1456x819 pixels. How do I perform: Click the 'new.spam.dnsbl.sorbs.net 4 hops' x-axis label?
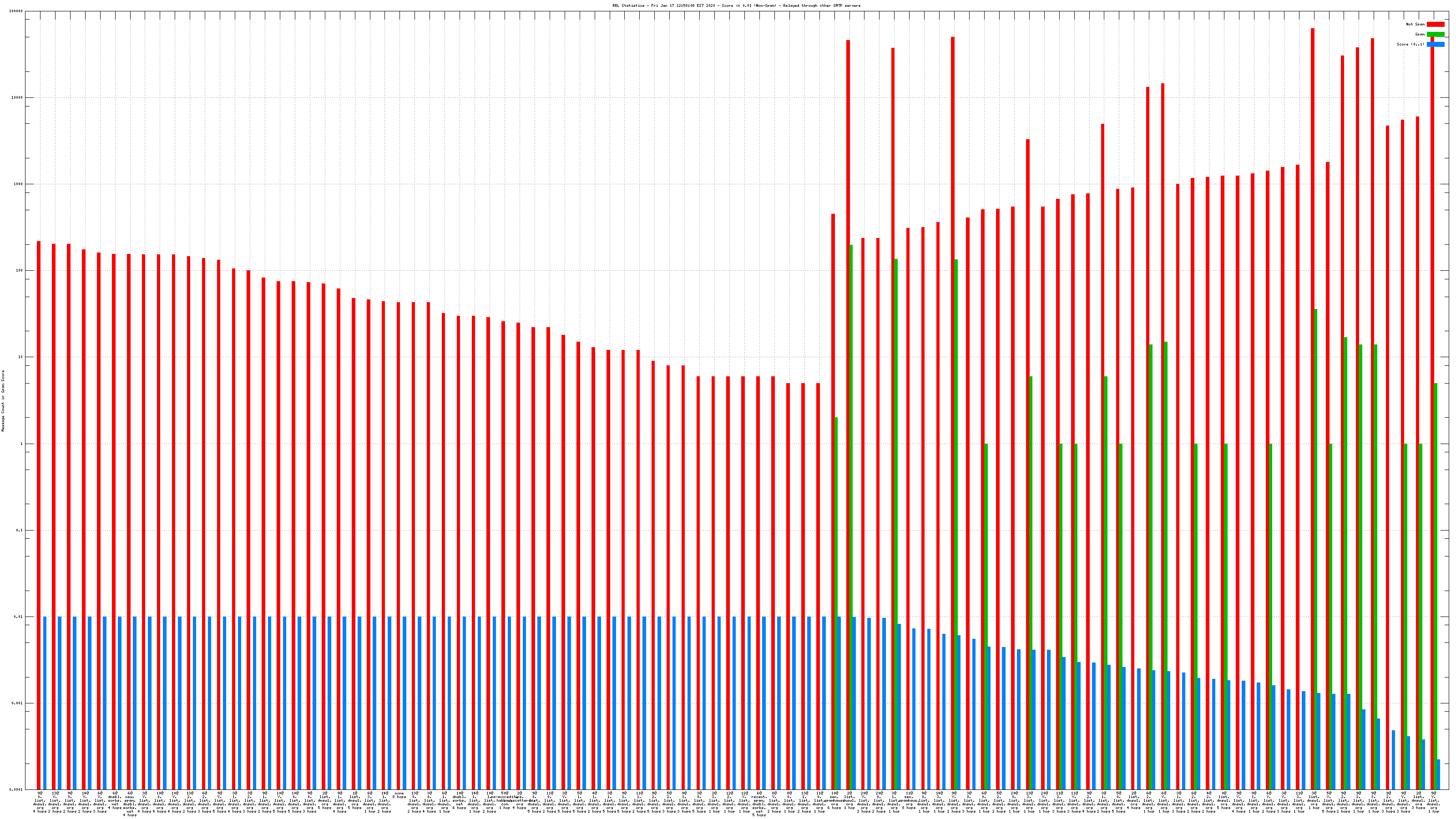tap(129, 804)
